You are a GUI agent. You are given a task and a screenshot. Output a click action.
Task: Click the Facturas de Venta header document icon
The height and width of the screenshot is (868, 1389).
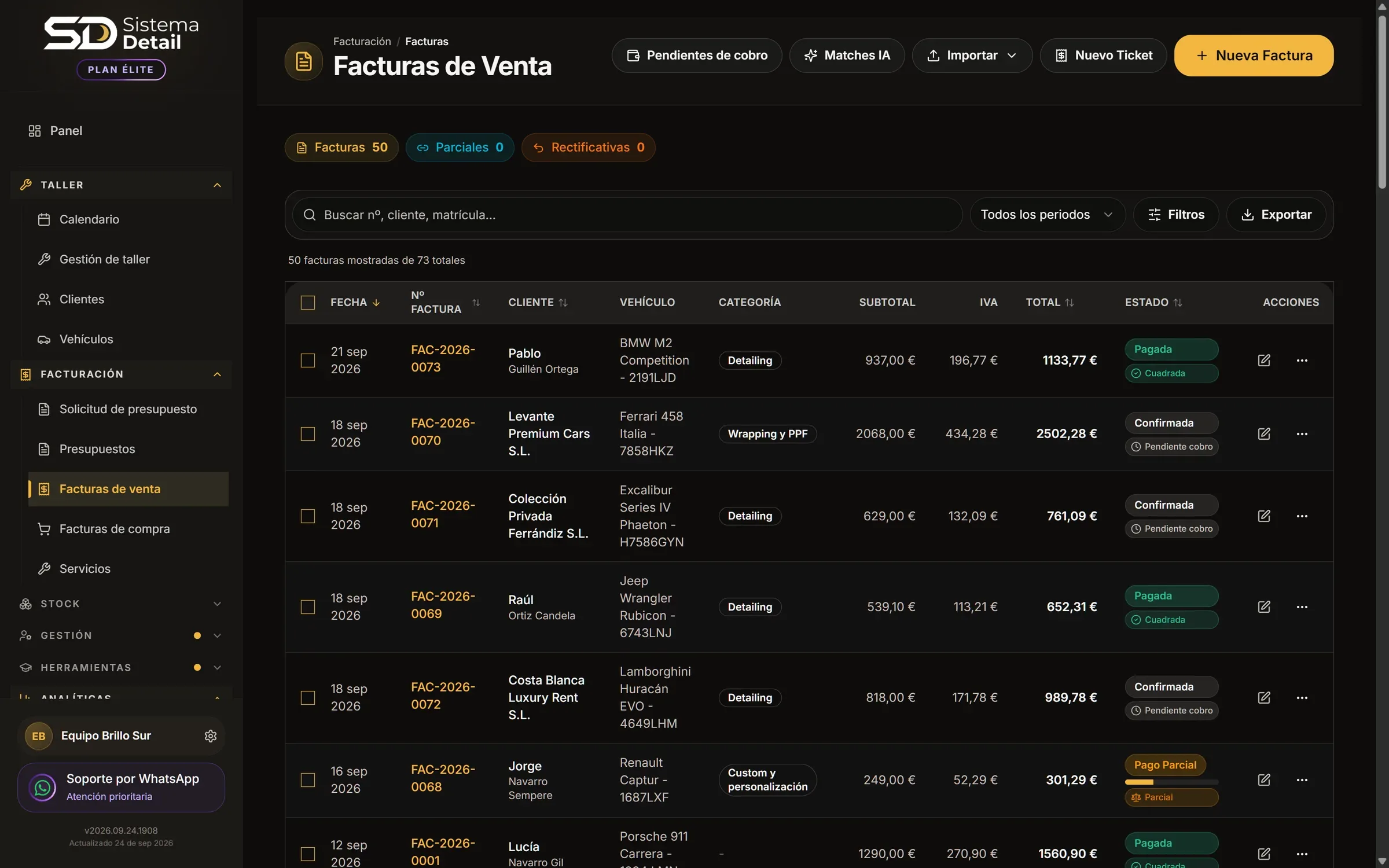[x=303, y=61]
